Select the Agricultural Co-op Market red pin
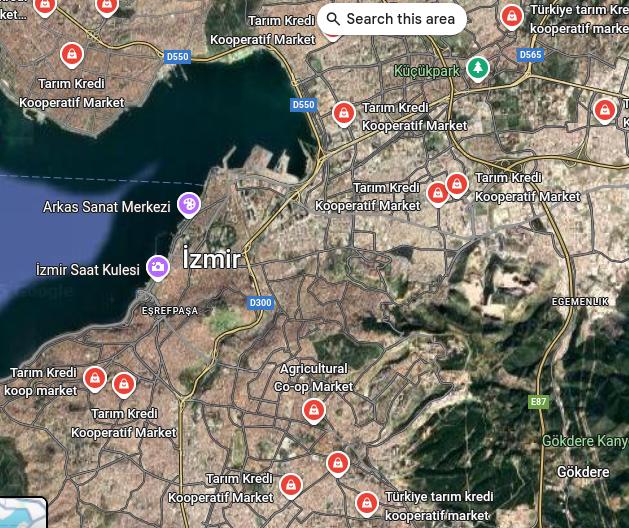This screenshot has height=528, width=629. [x=314, y=410]
